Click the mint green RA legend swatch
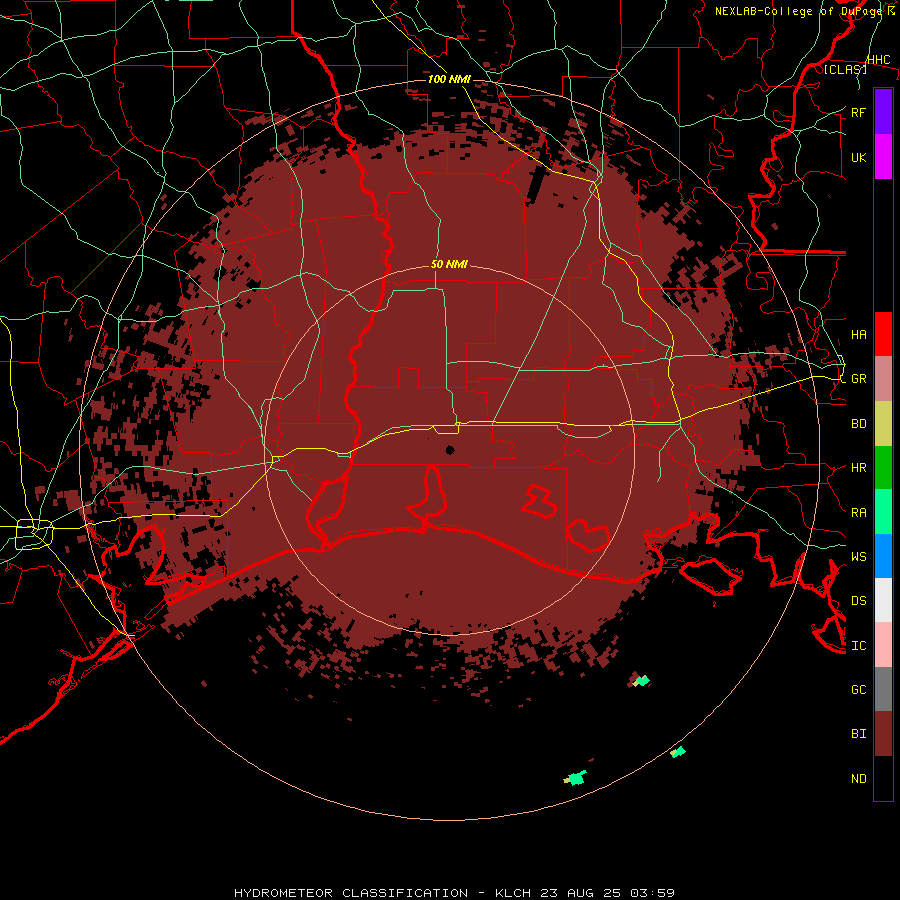 pos(883,512)
